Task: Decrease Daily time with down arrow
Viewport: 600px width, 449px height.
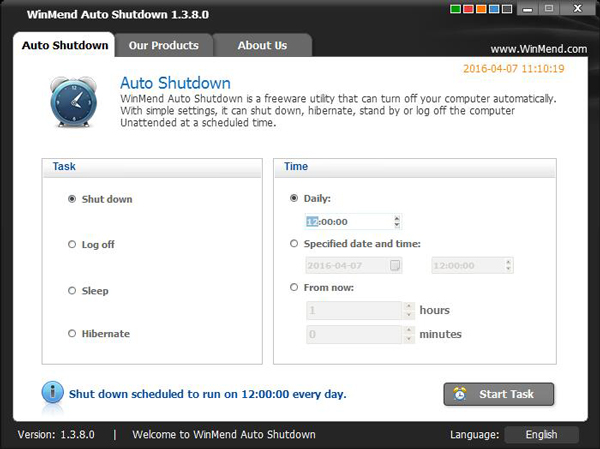Action: pyautogui.click(x=397, y=225)
